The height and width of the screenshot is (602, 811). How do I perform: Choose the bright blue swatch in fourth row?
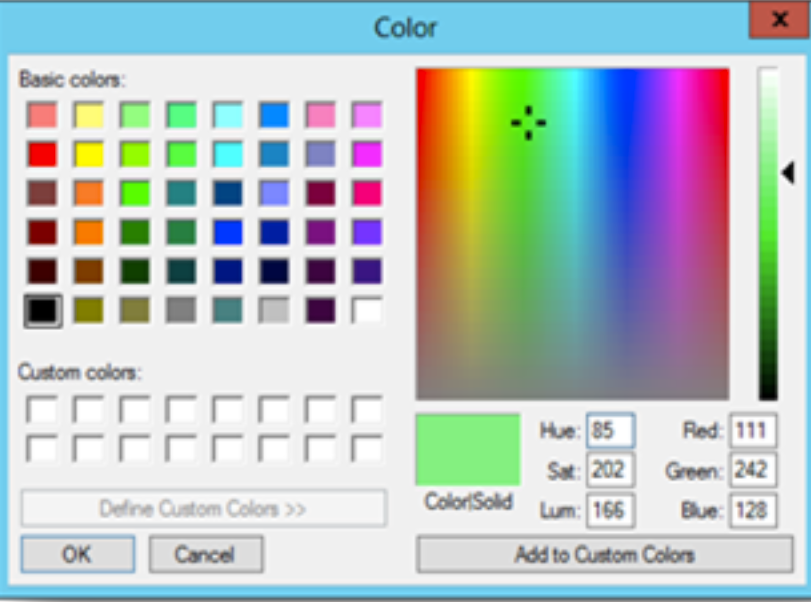[x=228, y=232]
